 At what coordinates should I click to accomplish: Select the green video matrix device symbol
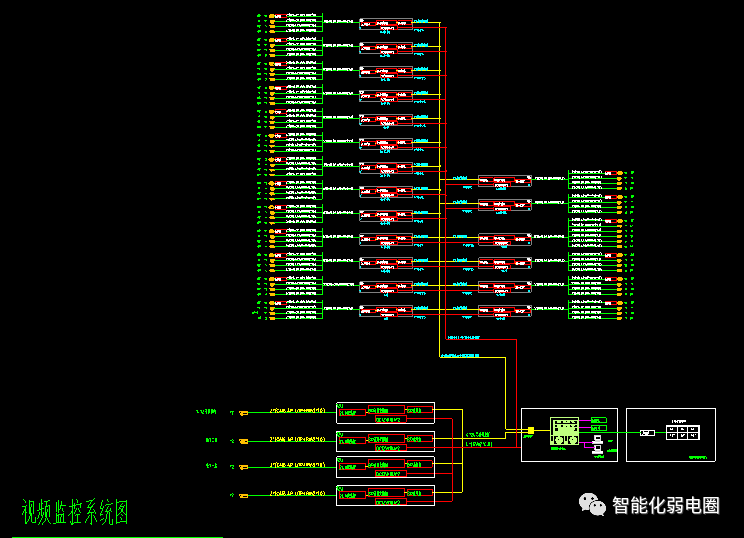pos(564,431)
